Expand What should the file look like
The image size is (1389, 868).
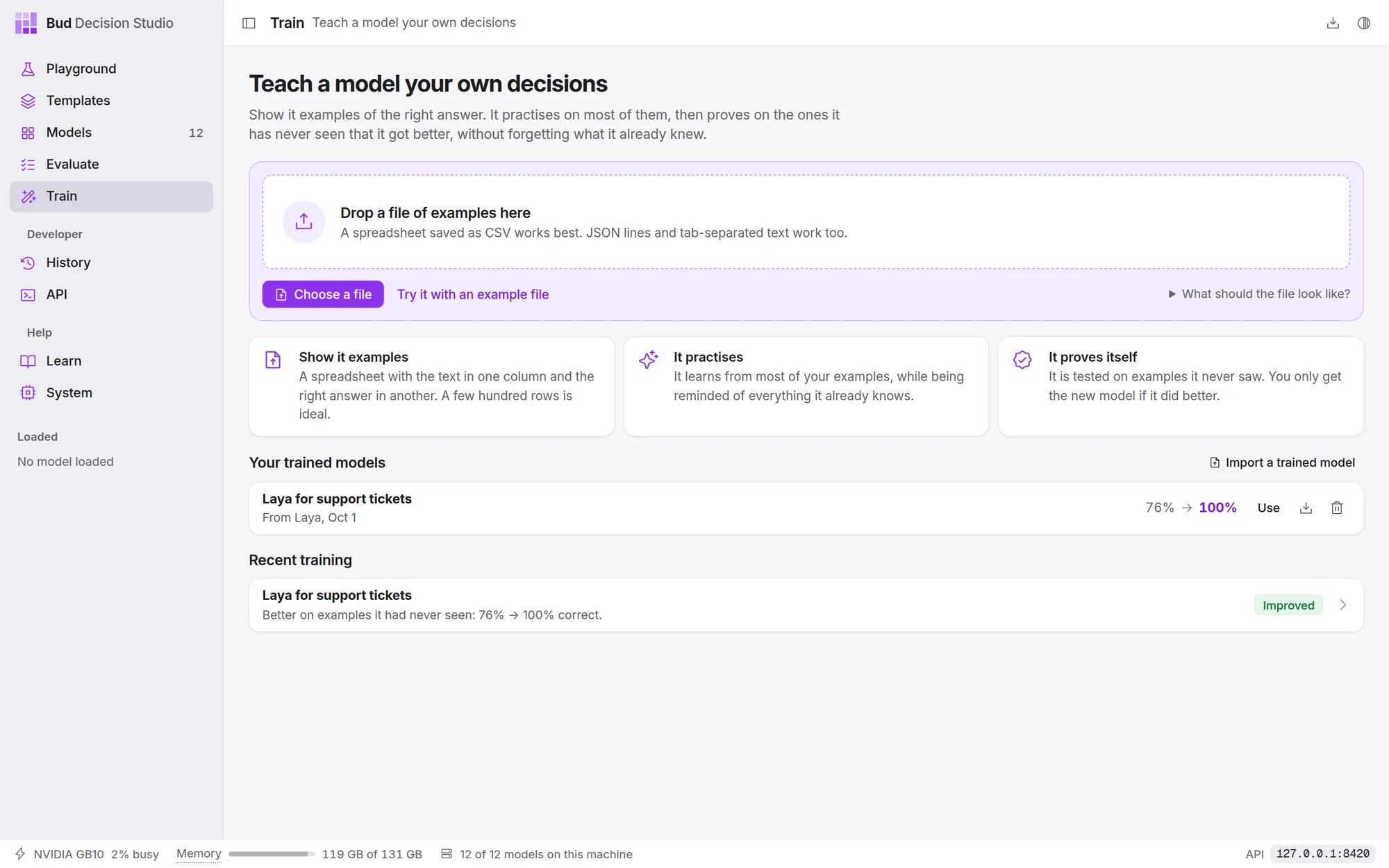pos(1259,294)
